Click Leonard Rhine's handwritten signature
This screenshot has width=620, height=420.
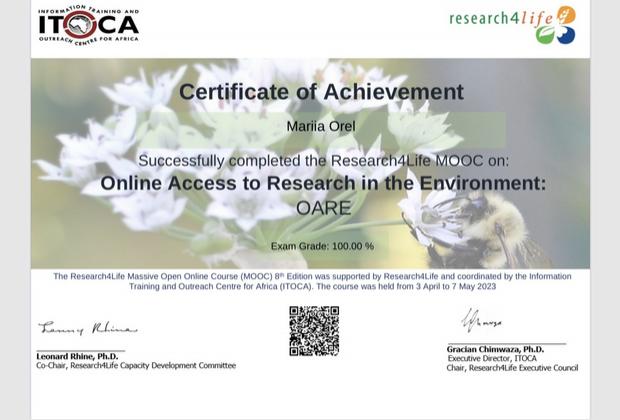click(x=87, y=329)
